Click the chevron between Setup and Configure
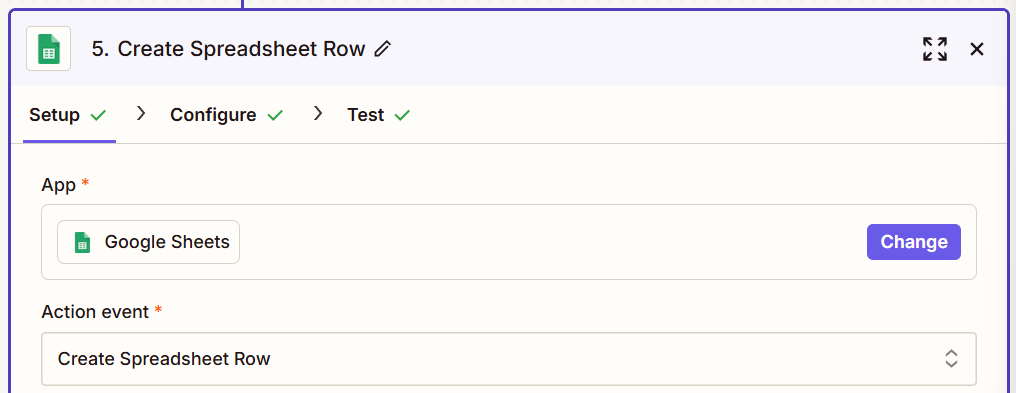 141,114
